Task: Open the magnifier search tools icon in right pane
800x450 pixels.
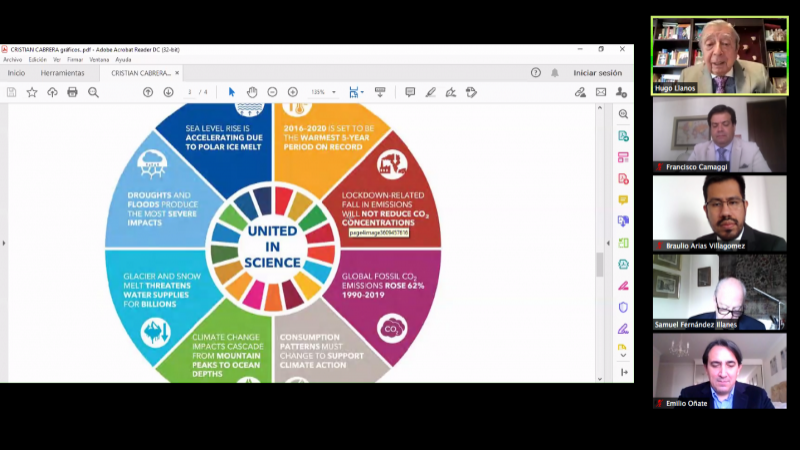Action: (x=623, y=114)
